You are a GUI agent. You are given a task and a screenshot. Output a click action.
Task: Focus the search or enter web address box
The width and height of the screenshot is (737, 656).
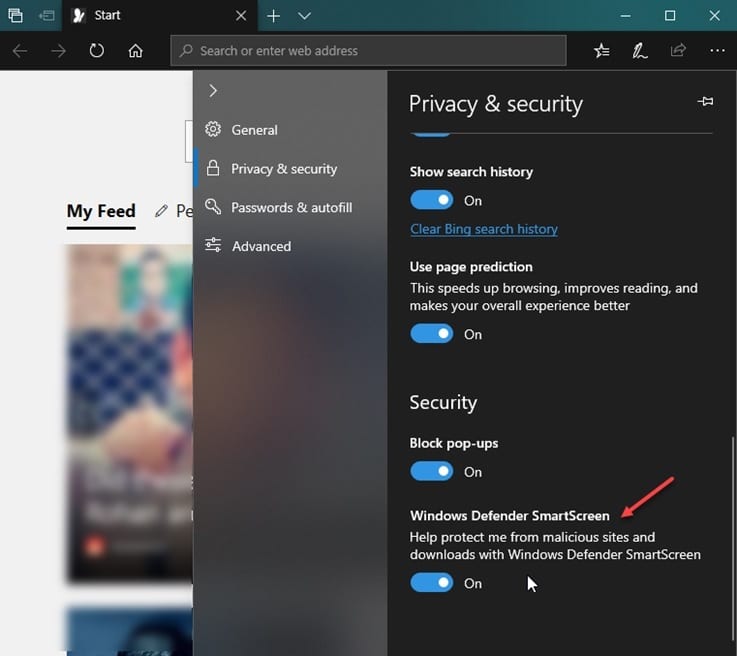click(368, 50)
